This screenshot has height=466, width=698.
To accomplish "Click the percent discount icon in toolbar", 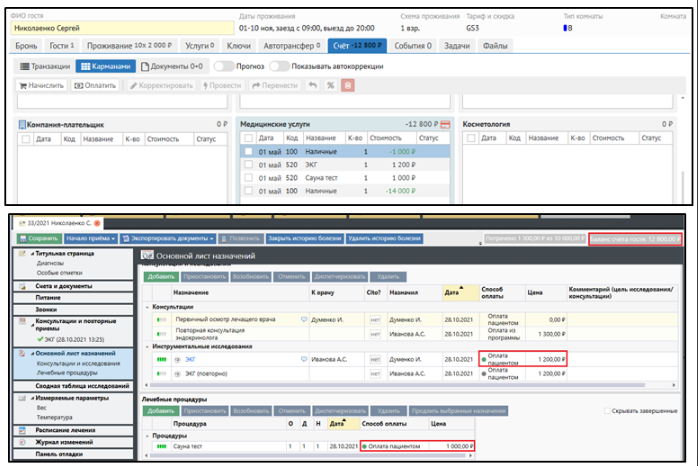I will click(331, 86).
